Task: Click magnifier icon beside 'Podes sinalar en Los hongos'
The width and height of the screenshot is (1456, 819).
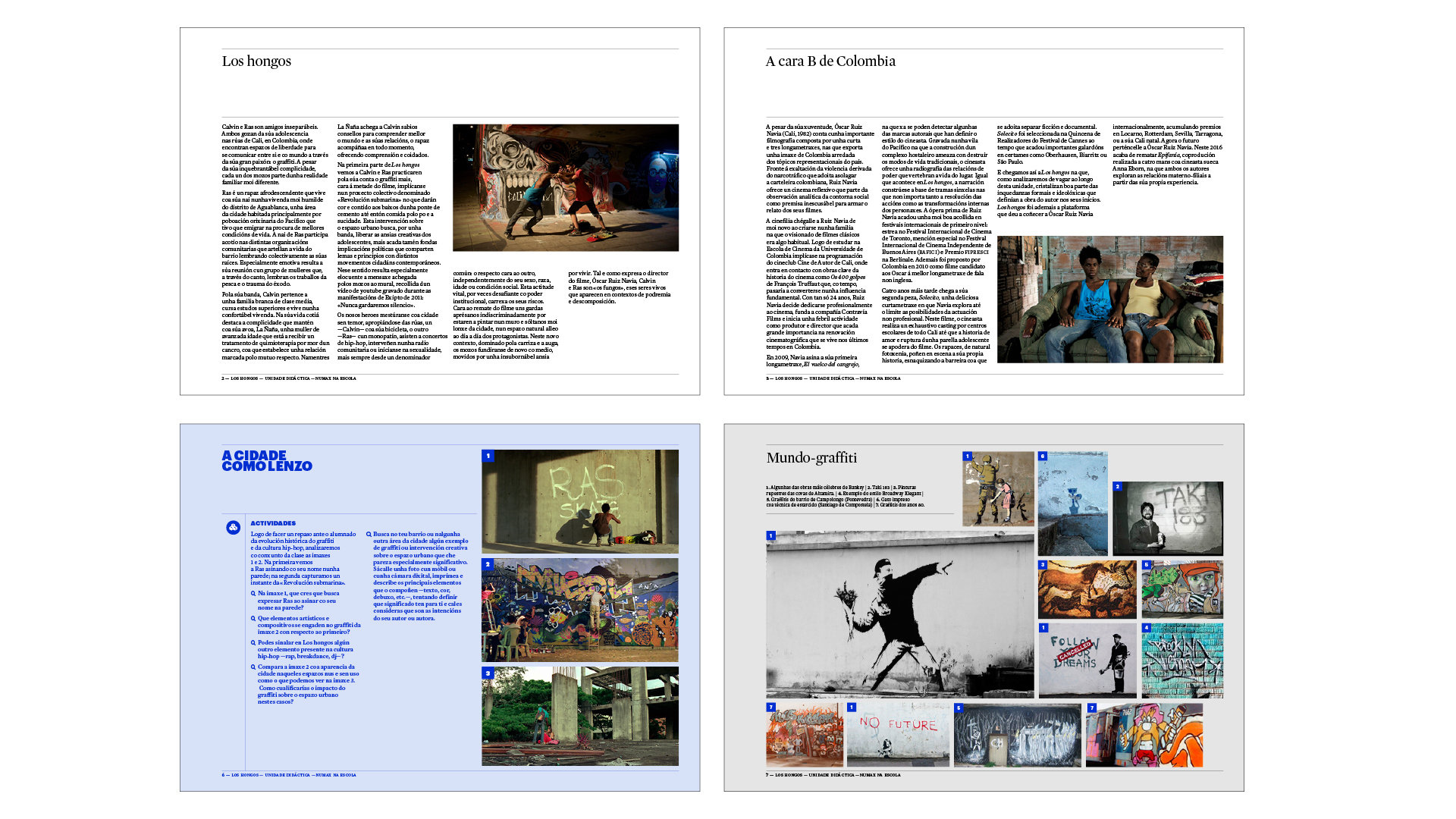Action: click(x=253, y=643)
